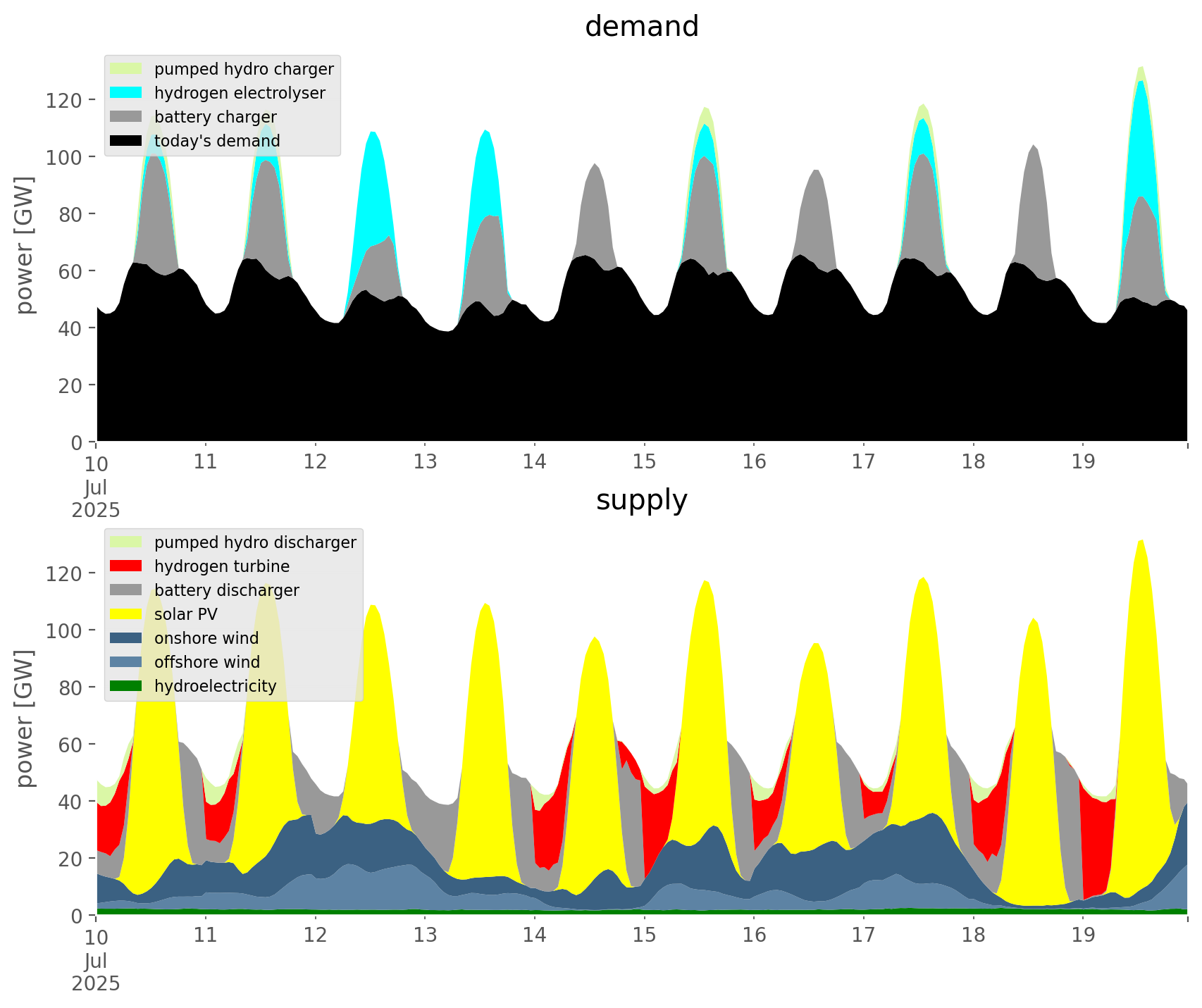Click the onshore wind legend swatch
Screen dimensions: 1202x1008
point(126,638)
